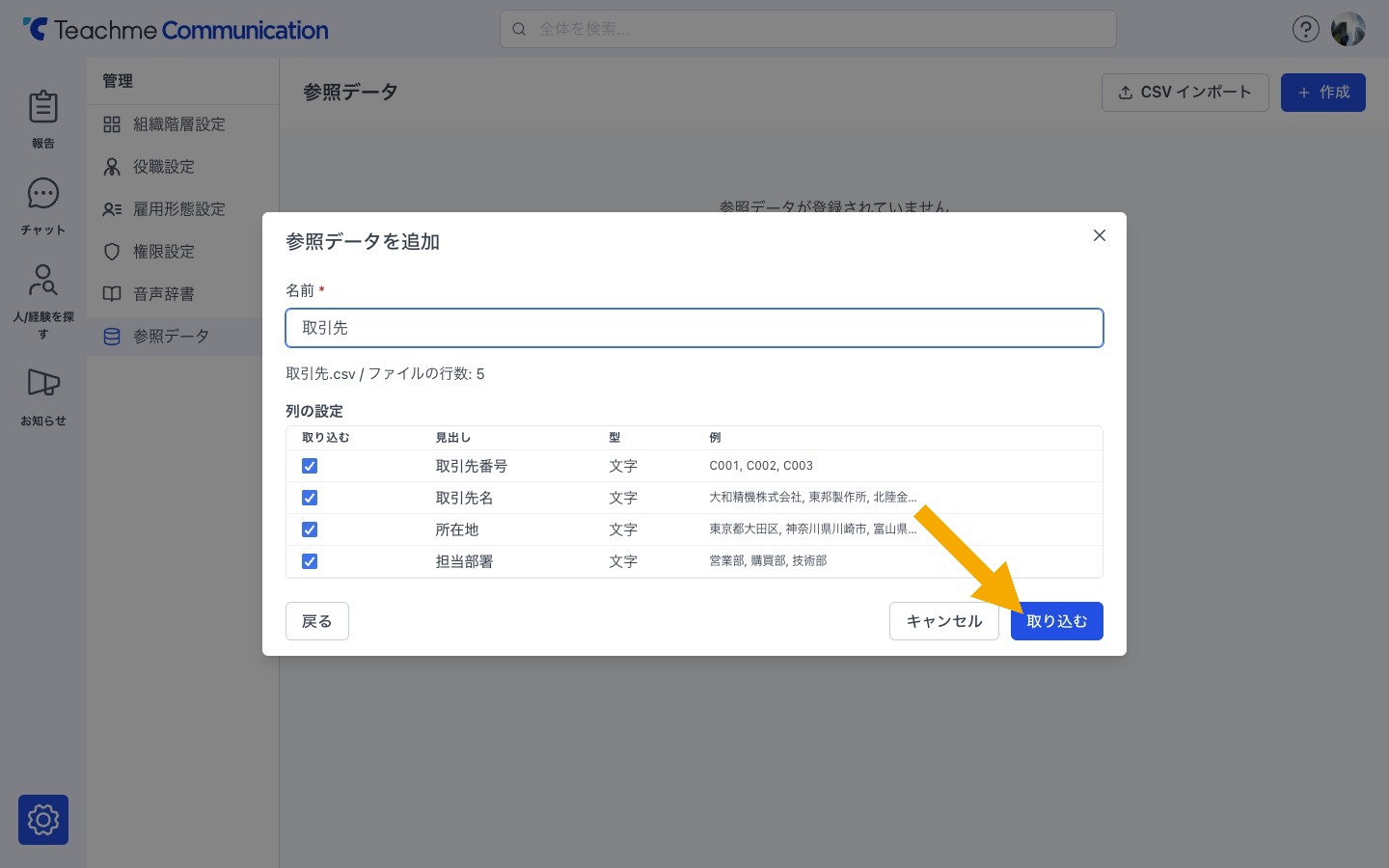This screenshot has height=868, width=1389.
Task: Uncheck the 所在地 import checkbox
Action: point(310,529)
